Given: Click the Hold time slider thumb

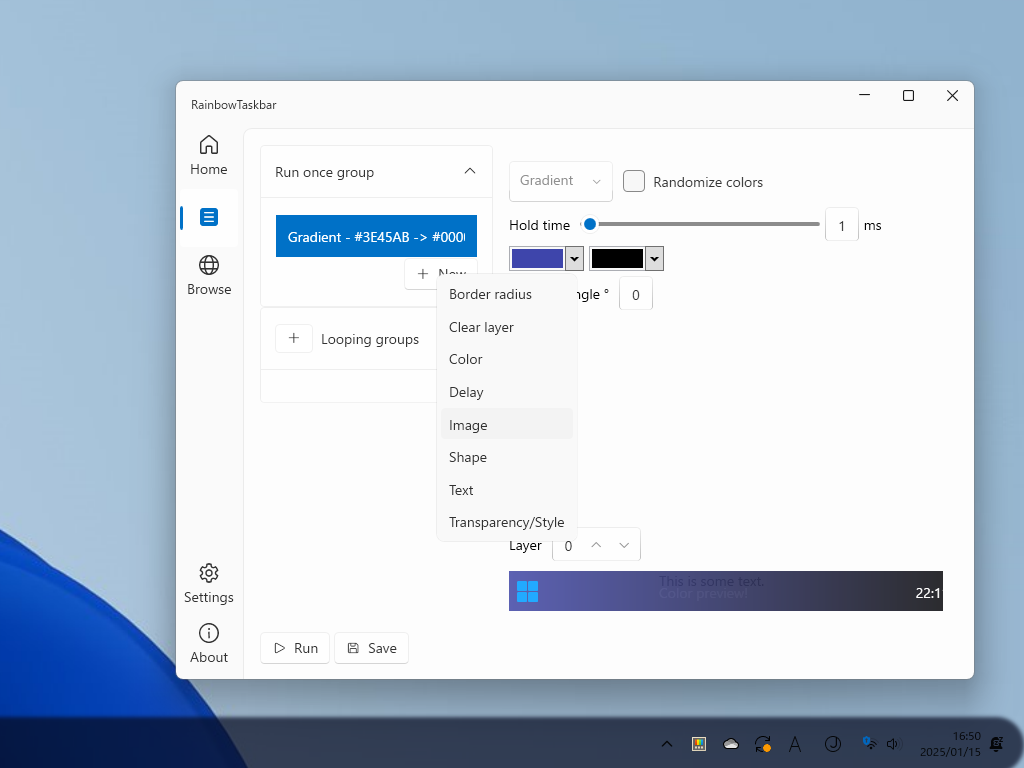Looking at the screenshot, I should (590, 224).
